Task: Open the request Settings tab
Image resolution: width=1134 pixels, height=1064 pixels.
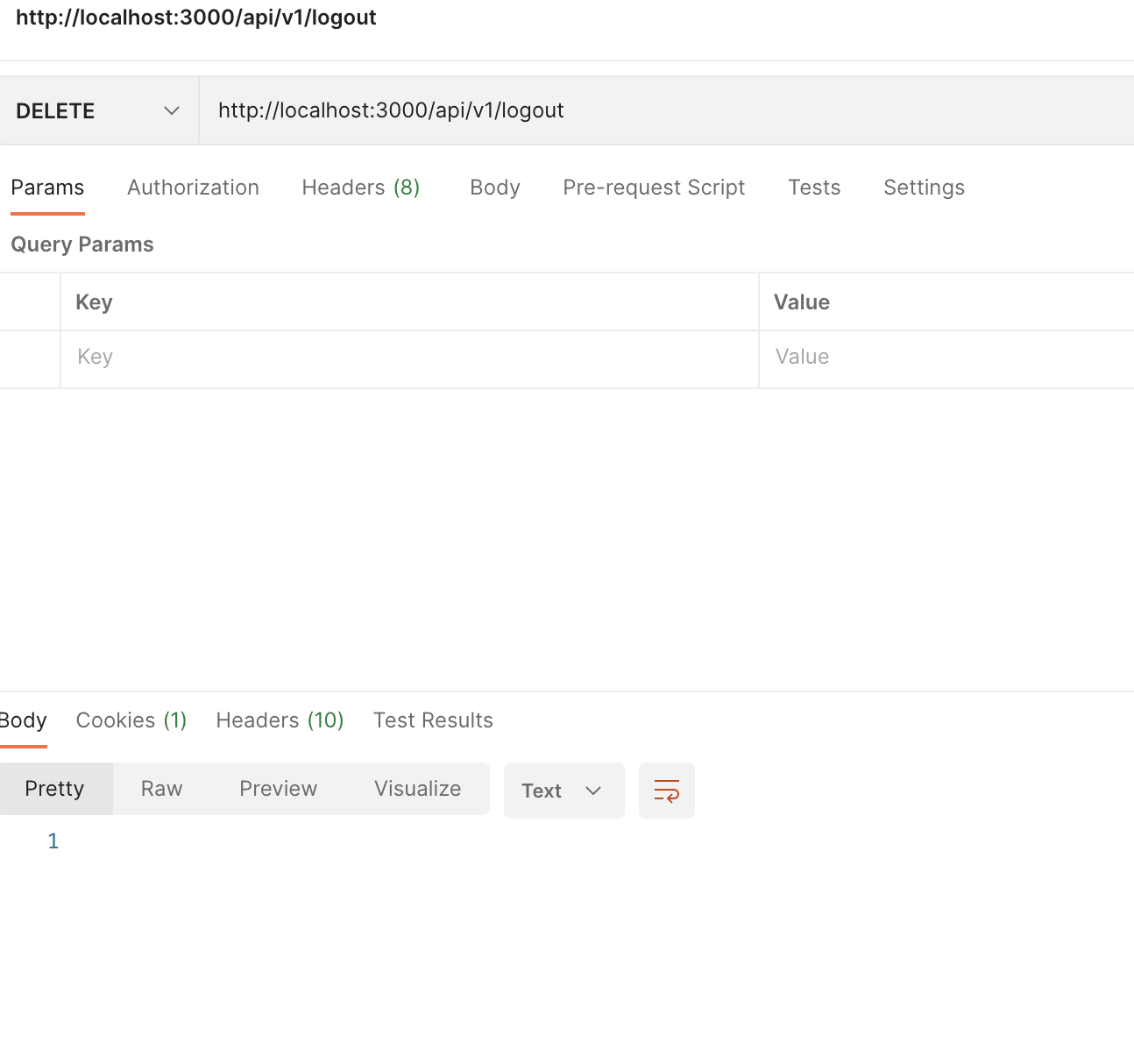Action: click(x=923, y=188)
